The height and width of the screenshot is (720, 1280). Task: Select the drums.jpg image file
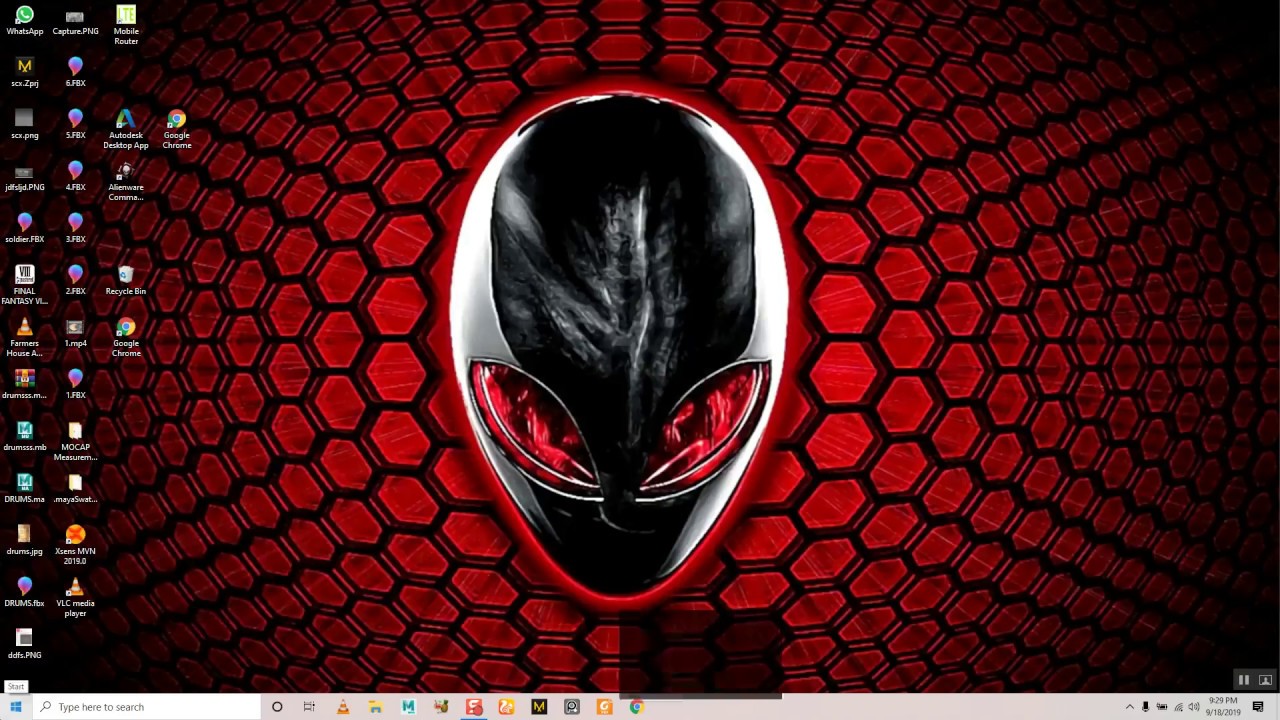tap(25, 541)
